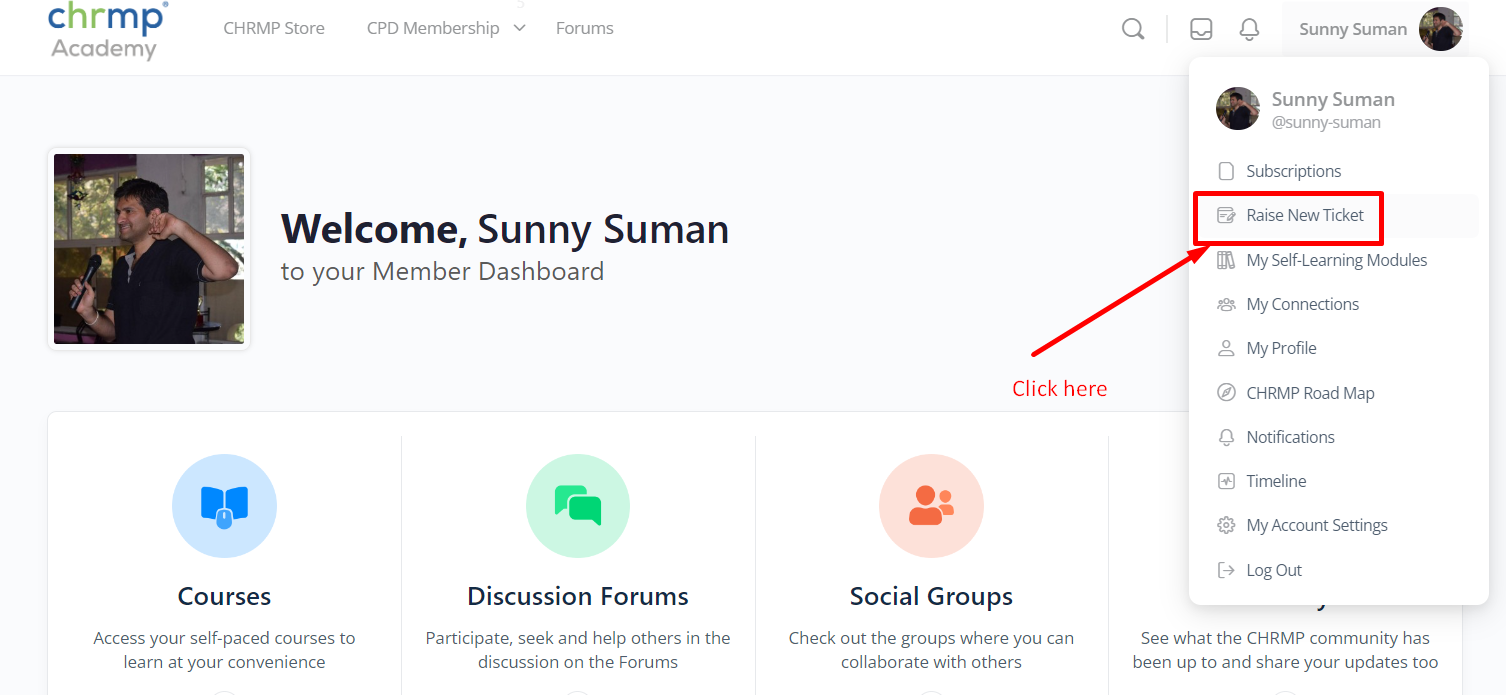Click the CHRMP Road Map compass icon
1506x695 pixels.
tap(1226, 392)
